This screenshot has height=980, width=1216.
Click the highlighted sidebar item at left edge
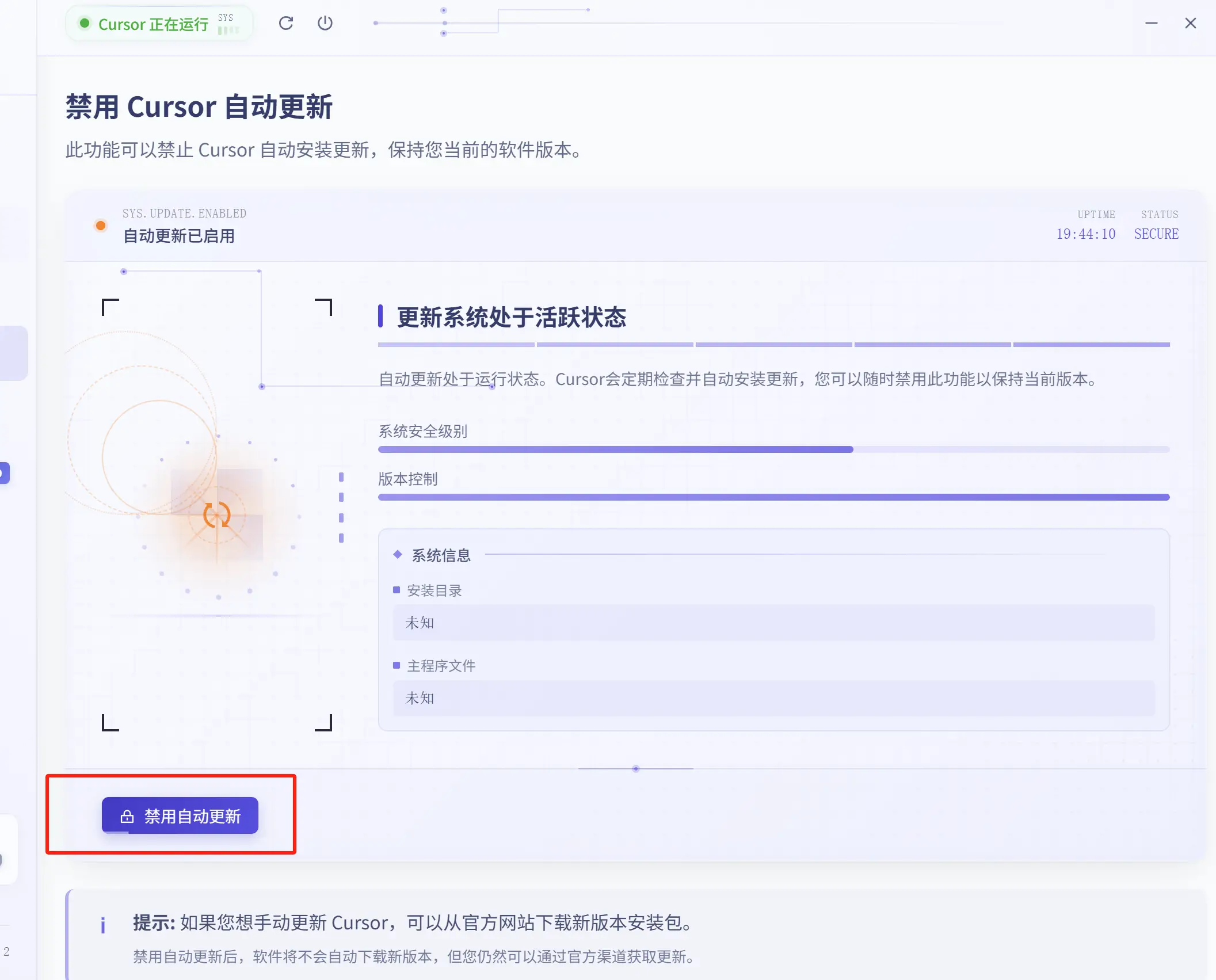coord(14,353)
